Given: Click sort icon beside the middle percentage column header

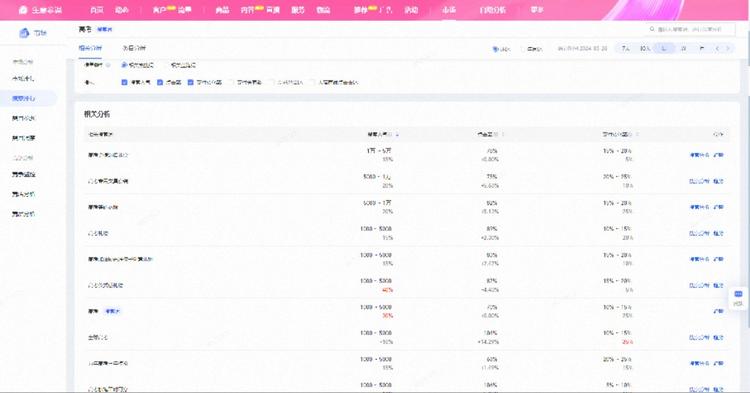Looking at the screenshot, I should [502, 134].
